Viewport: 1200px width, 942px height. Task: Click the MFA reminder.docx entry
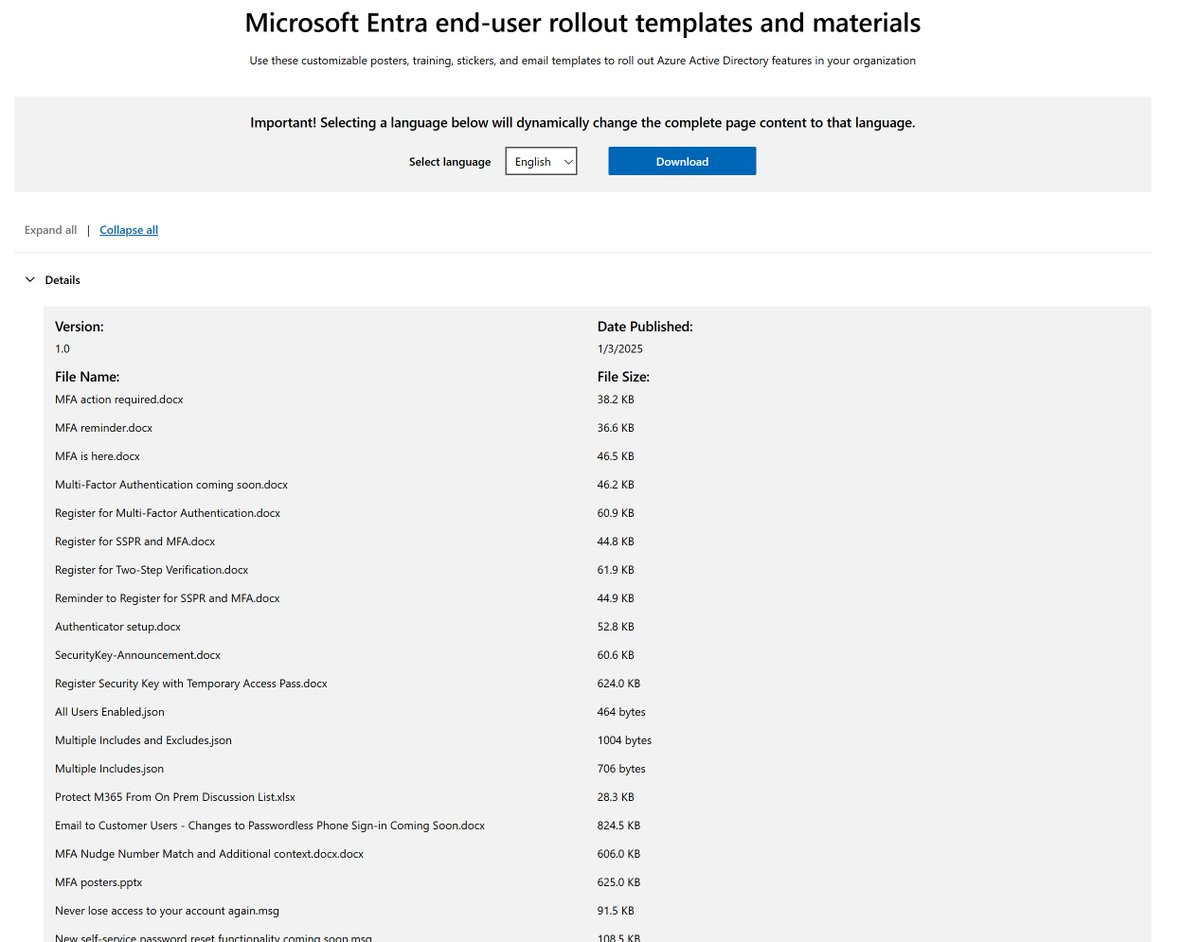(104, 428)
